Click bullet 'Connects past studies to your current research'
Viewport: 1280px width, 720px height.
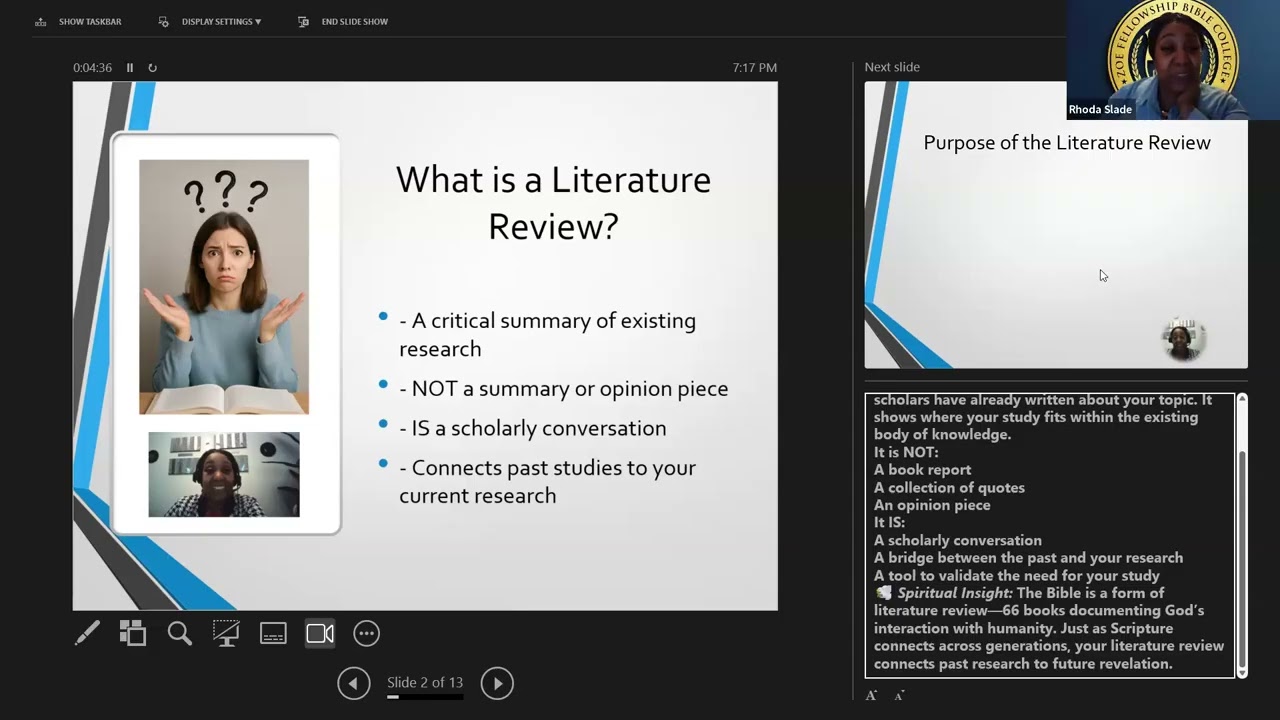(x=547, y=482)
